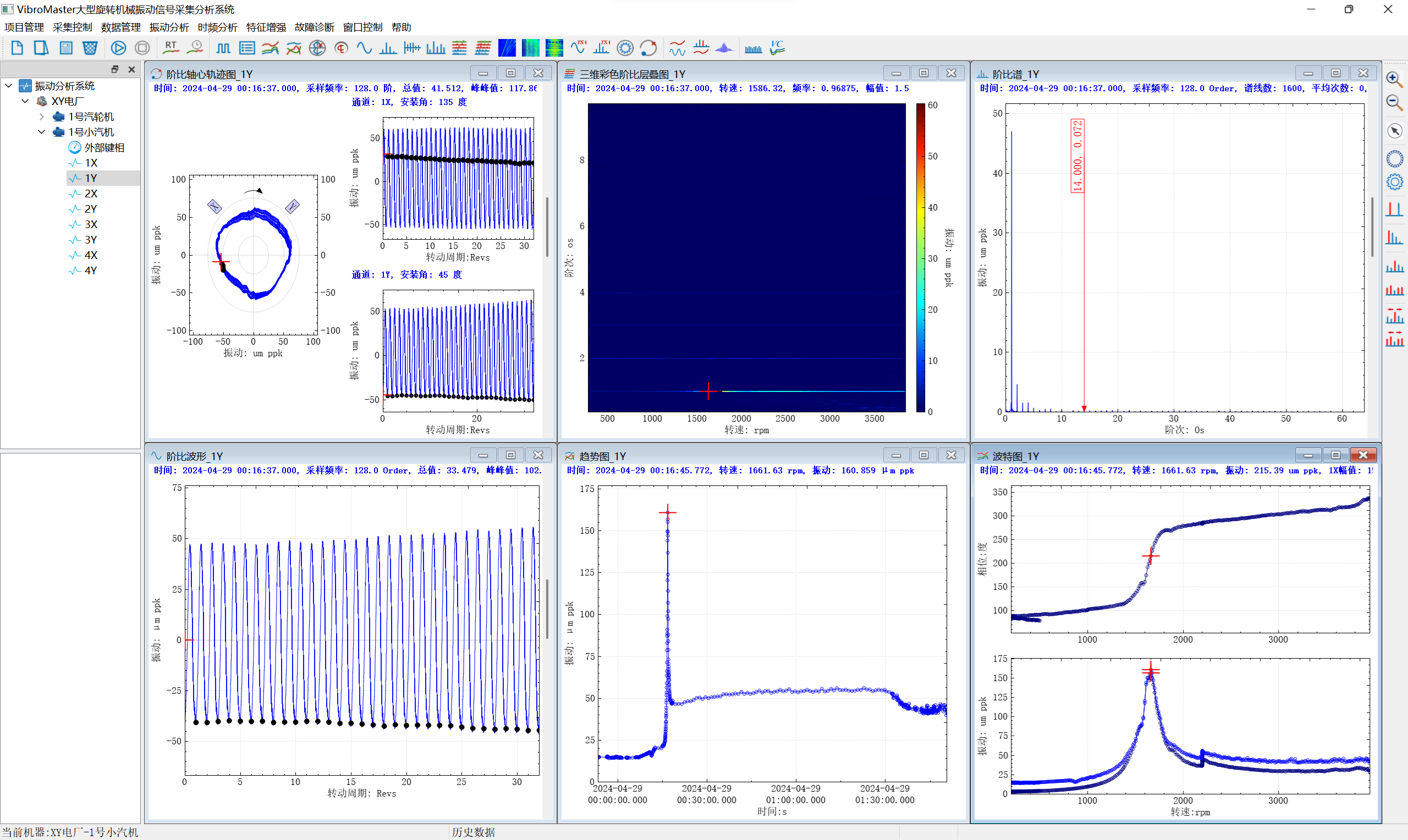The width and height of the screenshot is (1408, 840).
Task: Float the left tree panel
Action: 115,69
